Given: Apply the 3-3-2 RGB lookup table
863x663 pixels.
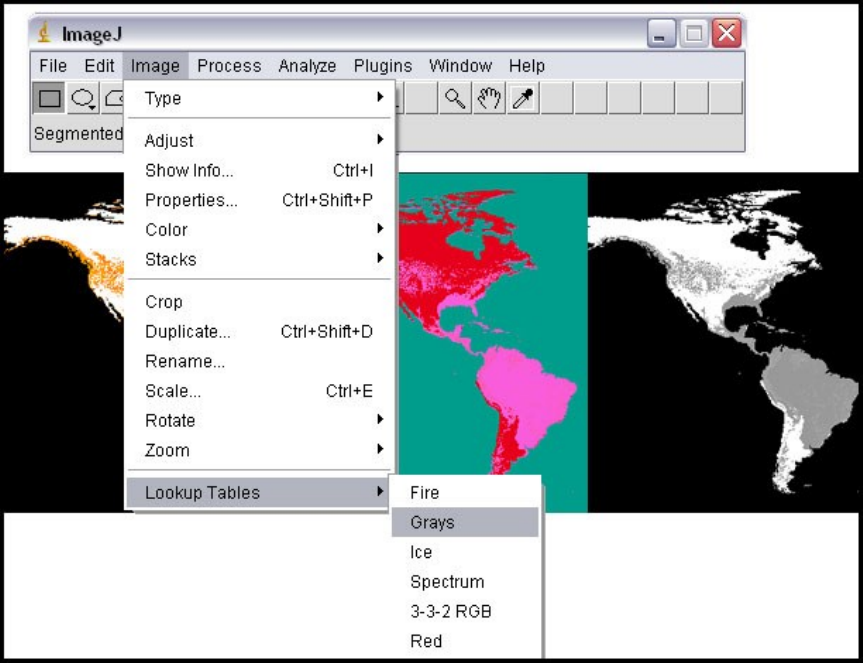Looking at the screenshot, I should pyautogui.click(x=465, y=611).
